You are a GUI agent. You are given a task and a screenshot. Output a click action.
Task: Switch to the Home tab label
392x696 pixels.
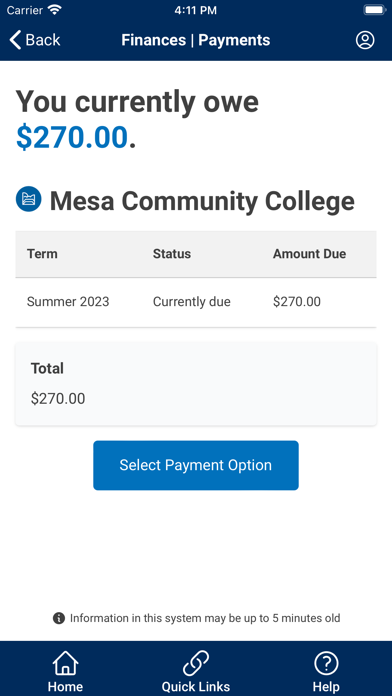[65, 687]
